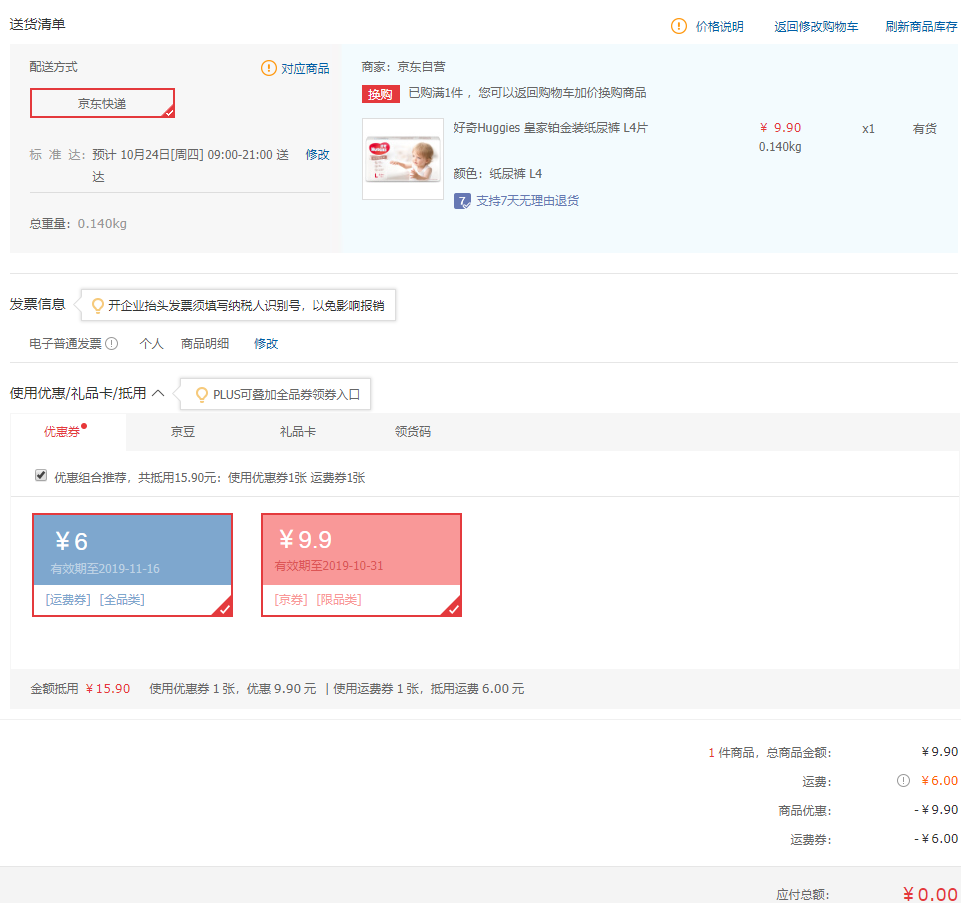Open 好奇Huggies 皇家铂金装纸尿裤 product title

click(x=550, y=128)
